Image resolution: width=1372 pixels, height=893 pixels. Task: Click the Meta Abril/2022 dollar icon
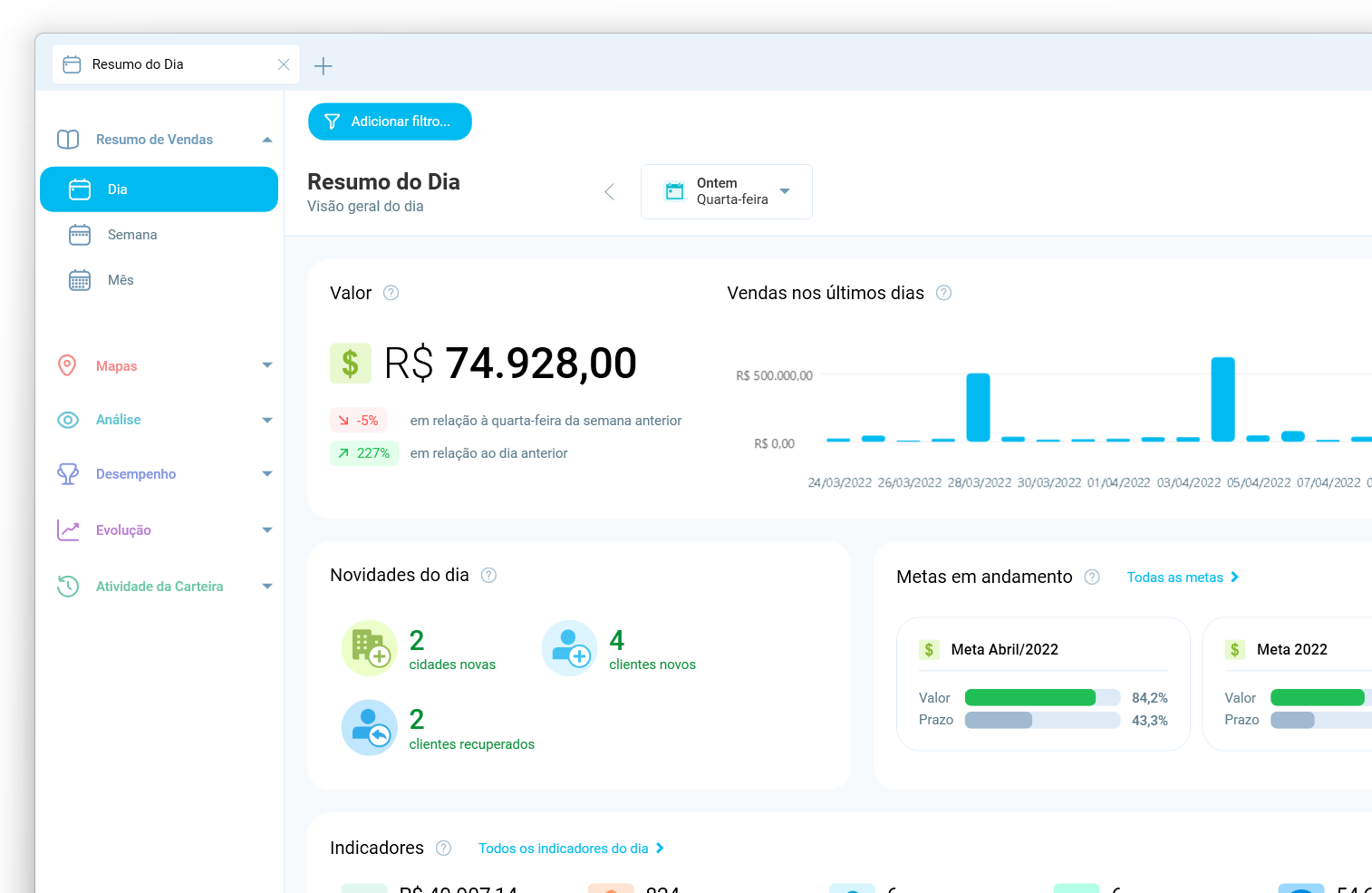tap(929, 649)
